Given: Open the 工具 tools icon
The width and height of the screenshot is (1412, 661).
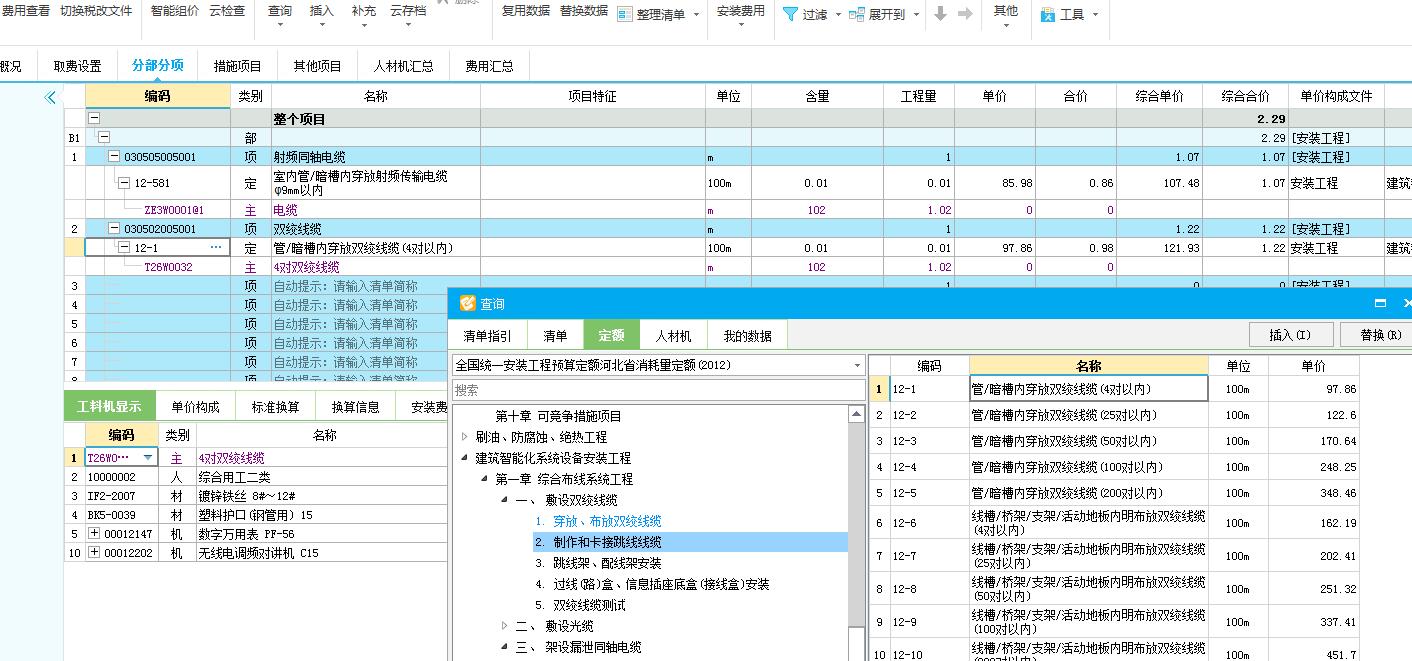Looking at the screenshot, I should pyautogui.click(x=1048, y=15).
